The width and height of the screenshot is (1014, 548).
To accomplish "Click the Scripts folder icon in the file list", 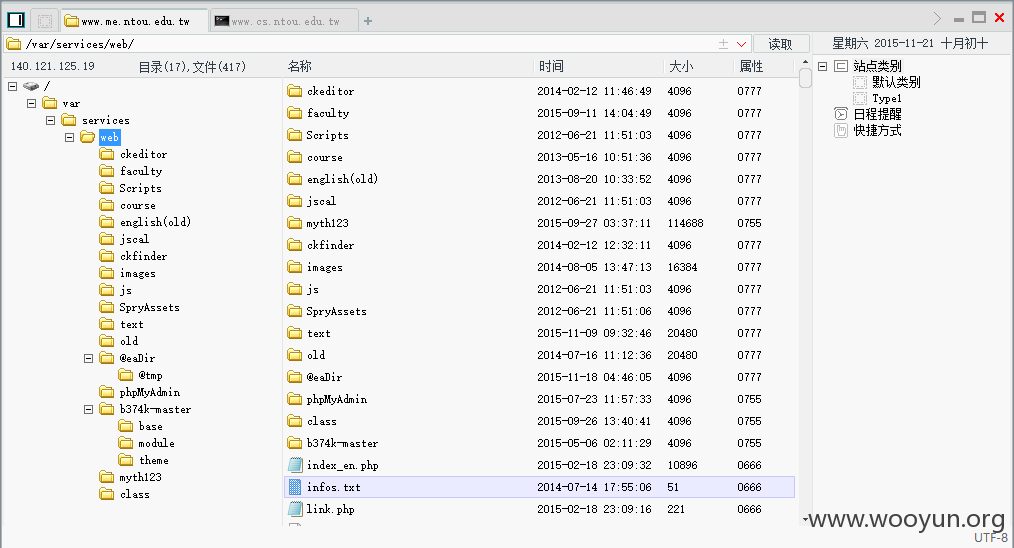I will click(x=295, y=135).
